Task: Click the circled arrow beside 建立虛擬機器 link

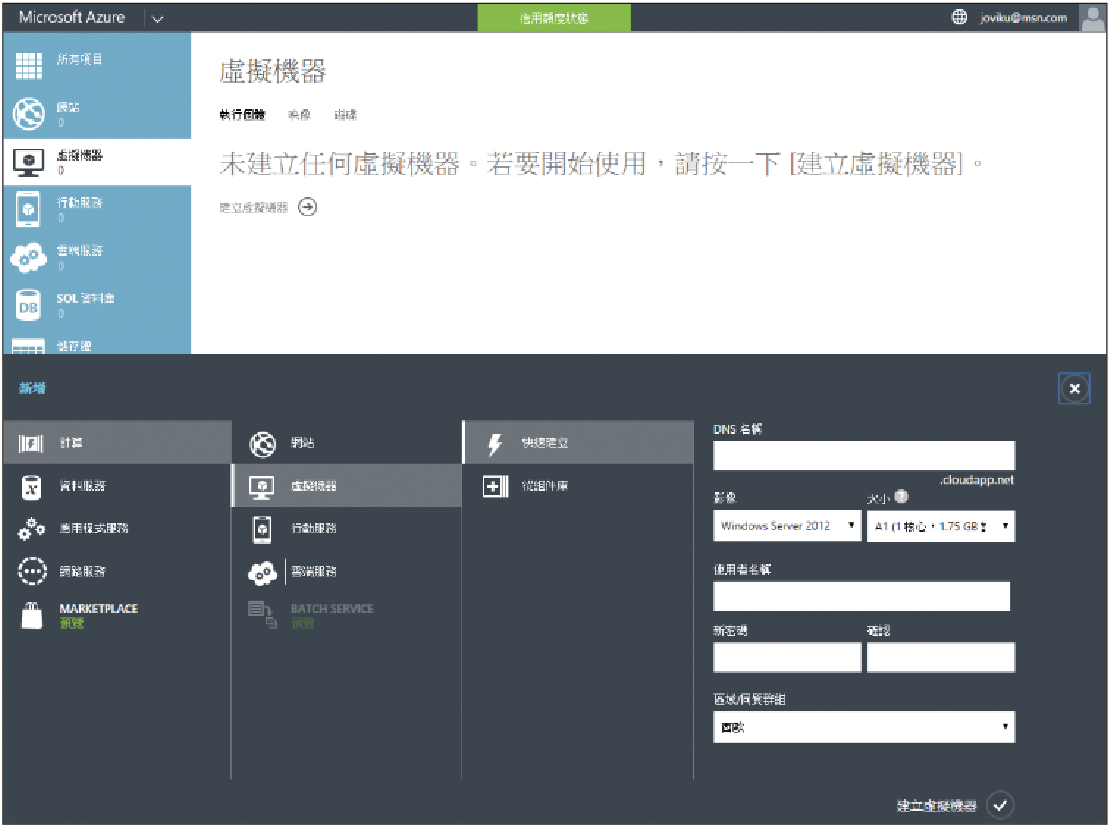Action: (x=308, y=208)
